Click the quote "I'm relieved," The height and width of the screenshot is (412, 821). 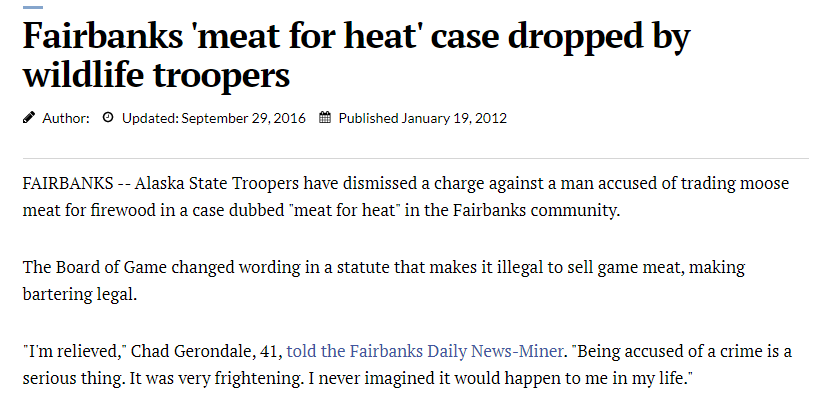point(74,351)
